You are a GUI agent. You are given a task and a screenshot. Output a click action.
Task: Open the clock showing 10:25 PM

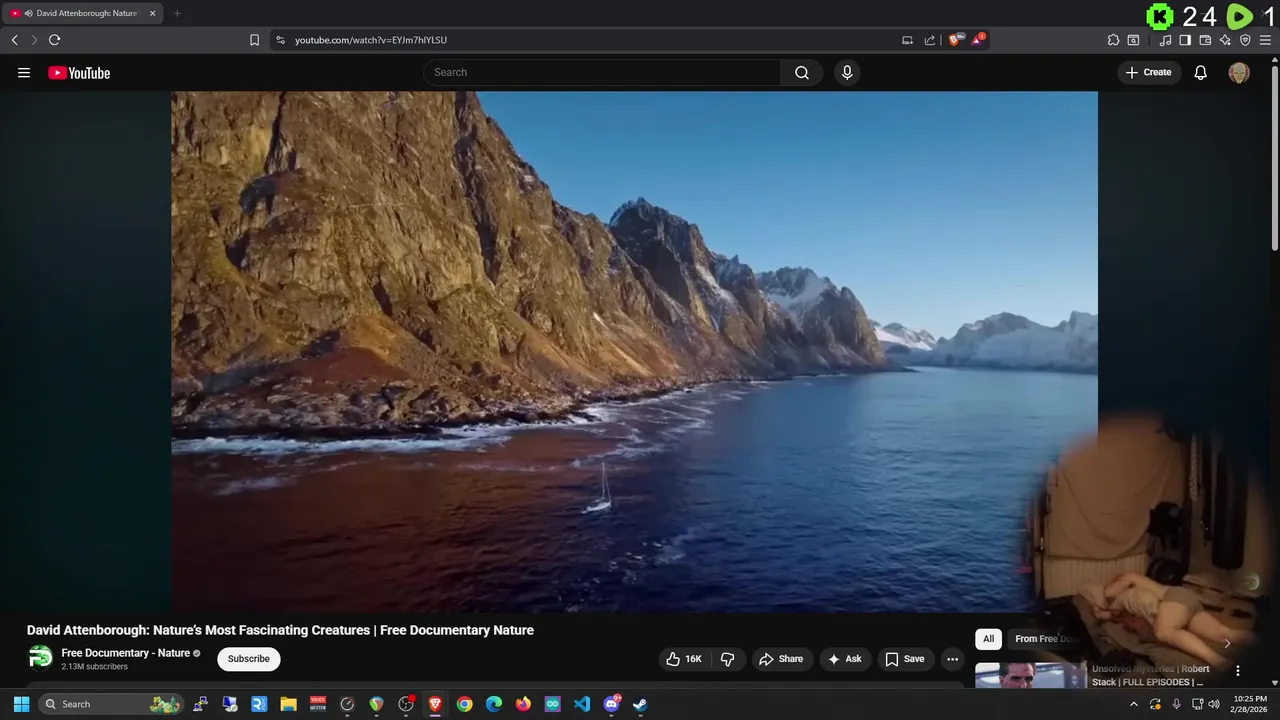coord(1250,704)
